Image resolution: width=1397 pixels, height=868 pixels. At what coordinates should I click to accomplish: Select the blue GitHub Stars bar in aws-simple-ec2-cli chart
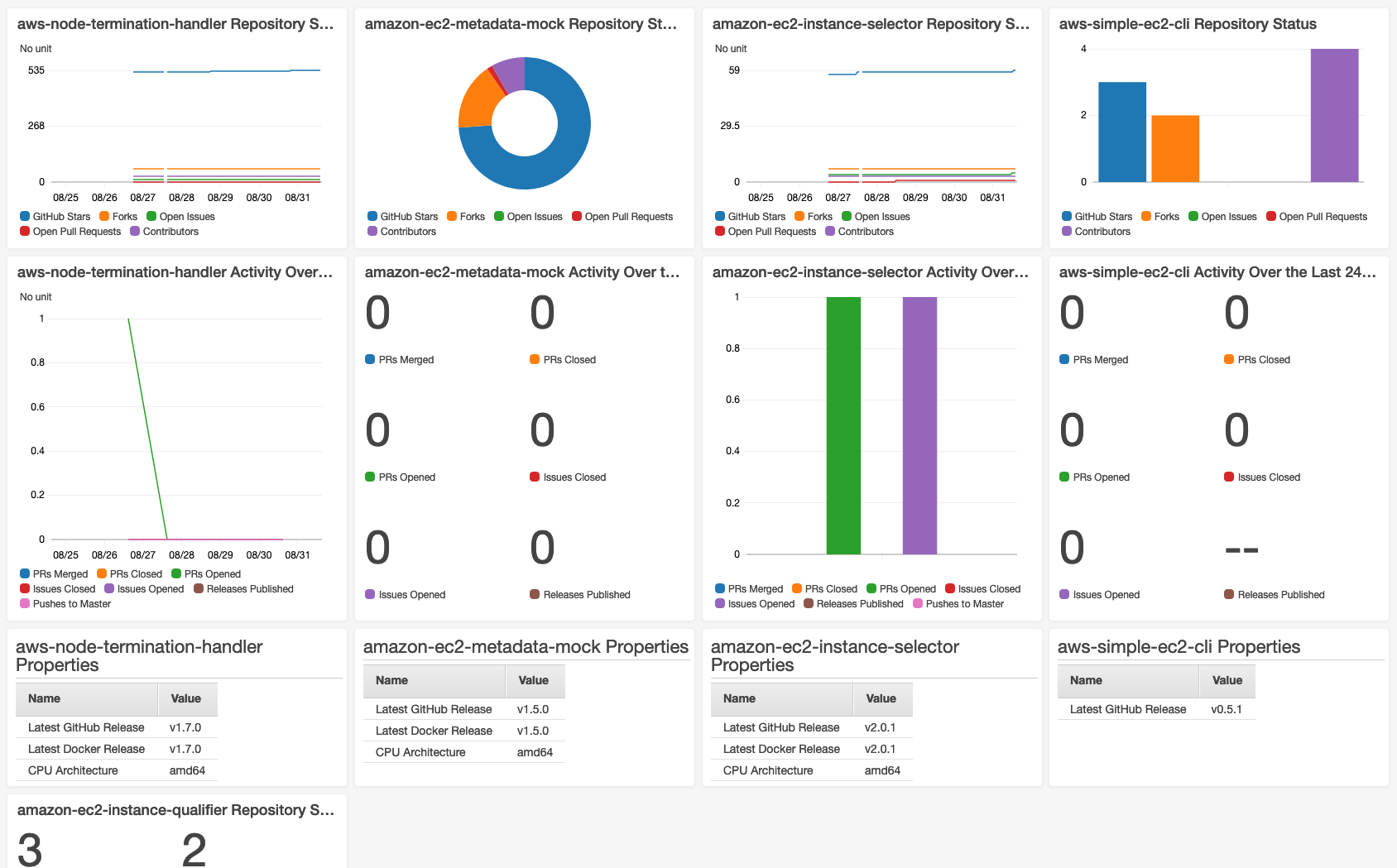click(x=1122, y=132)
